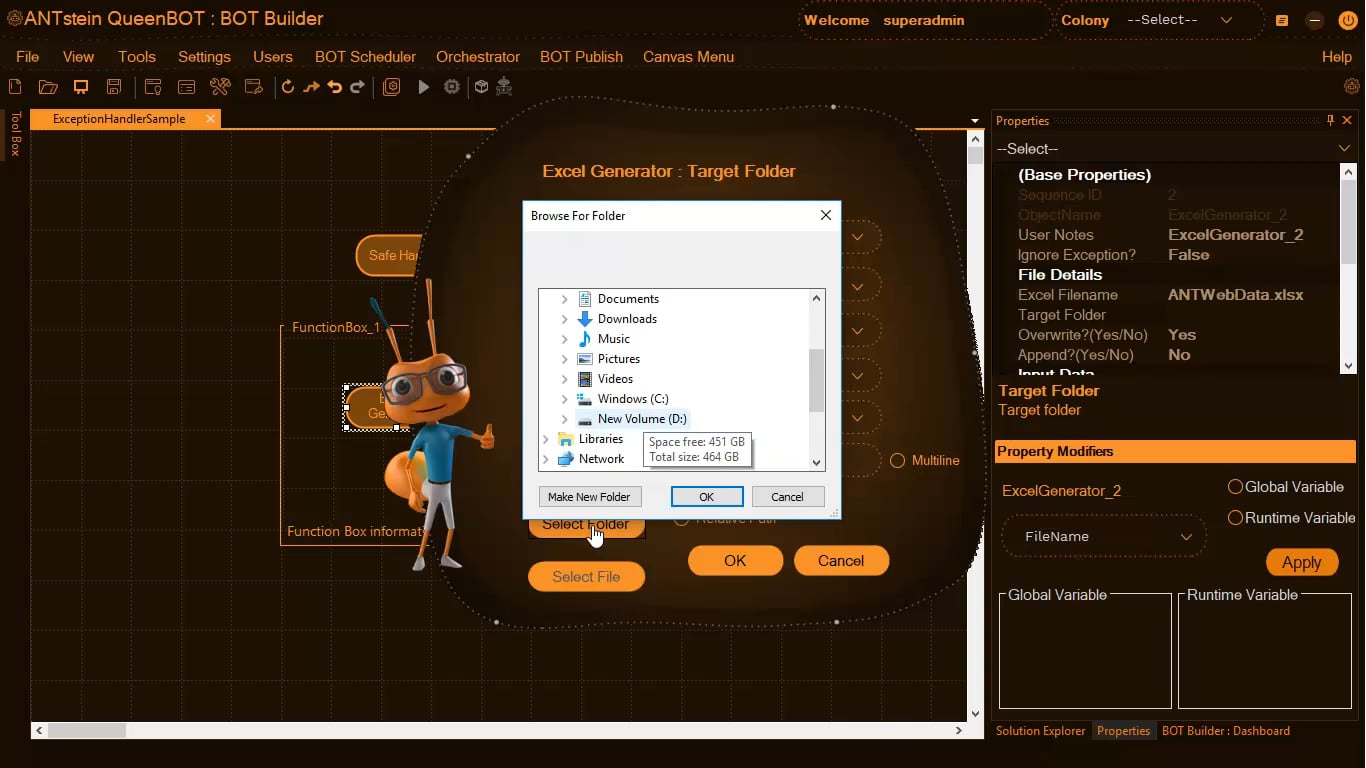Expand the Documents folder tree node
The image size is (1366, 768).
[x=564, y=299]
